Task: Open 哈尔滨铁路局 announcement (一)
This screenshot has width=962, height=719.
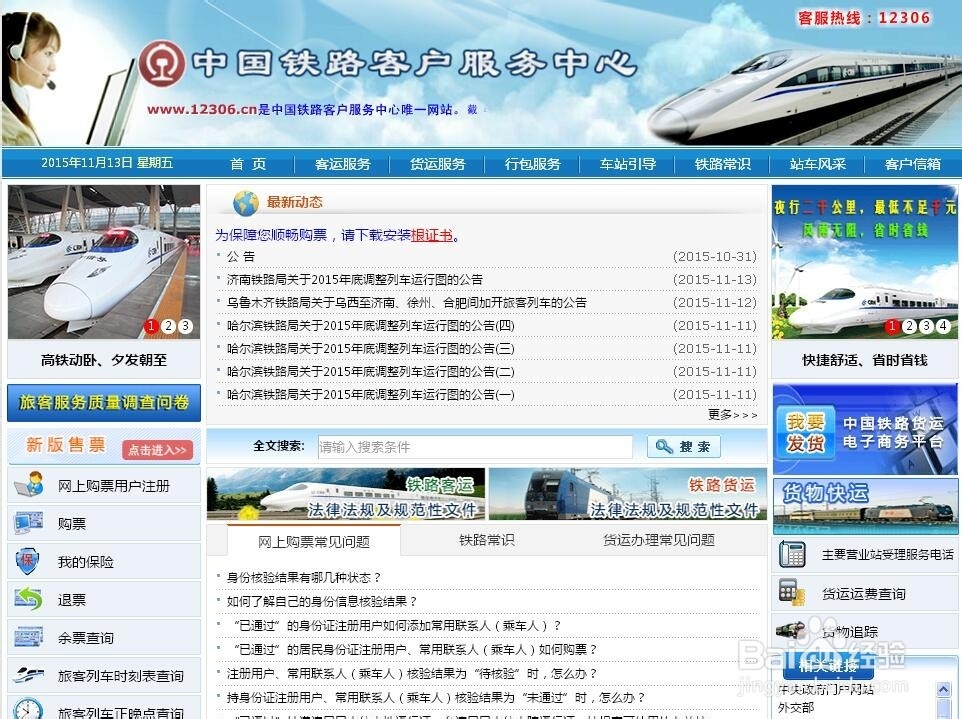Action: [x=371, y=394]
